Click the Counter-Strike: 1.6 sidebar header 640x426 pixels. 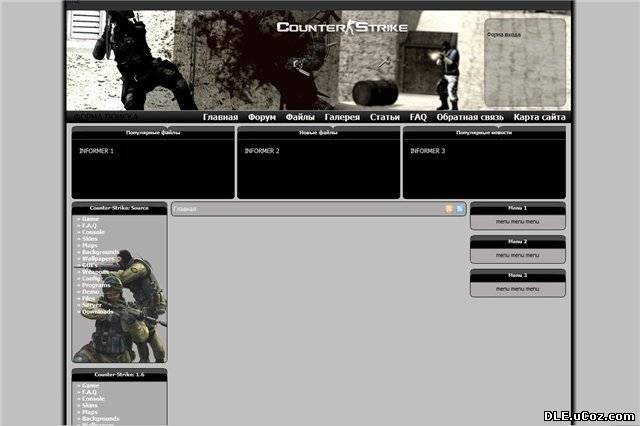tap(119, 375)
